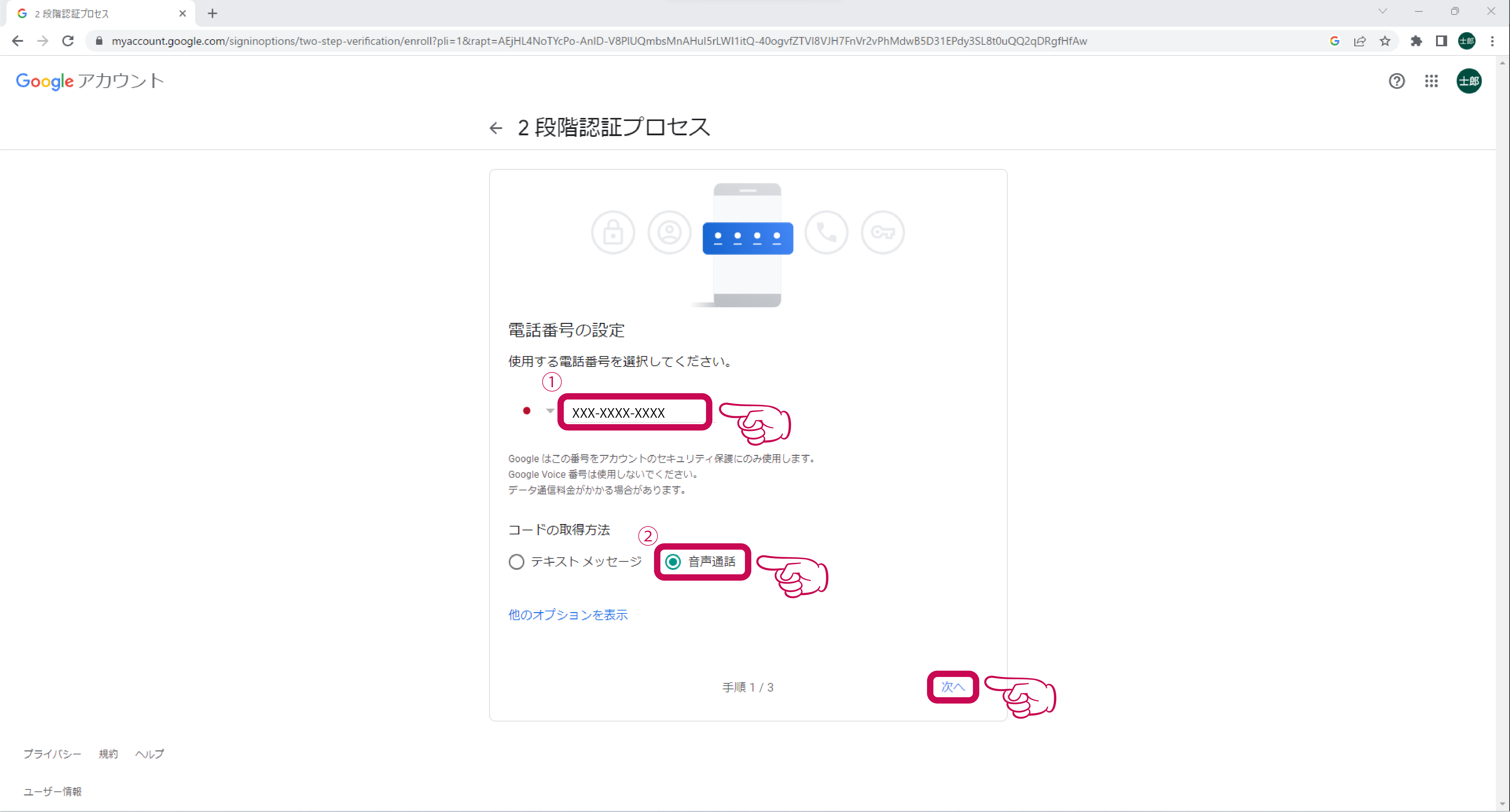
Task: Go back with the browser back arrow
Action: coord(18,41)
